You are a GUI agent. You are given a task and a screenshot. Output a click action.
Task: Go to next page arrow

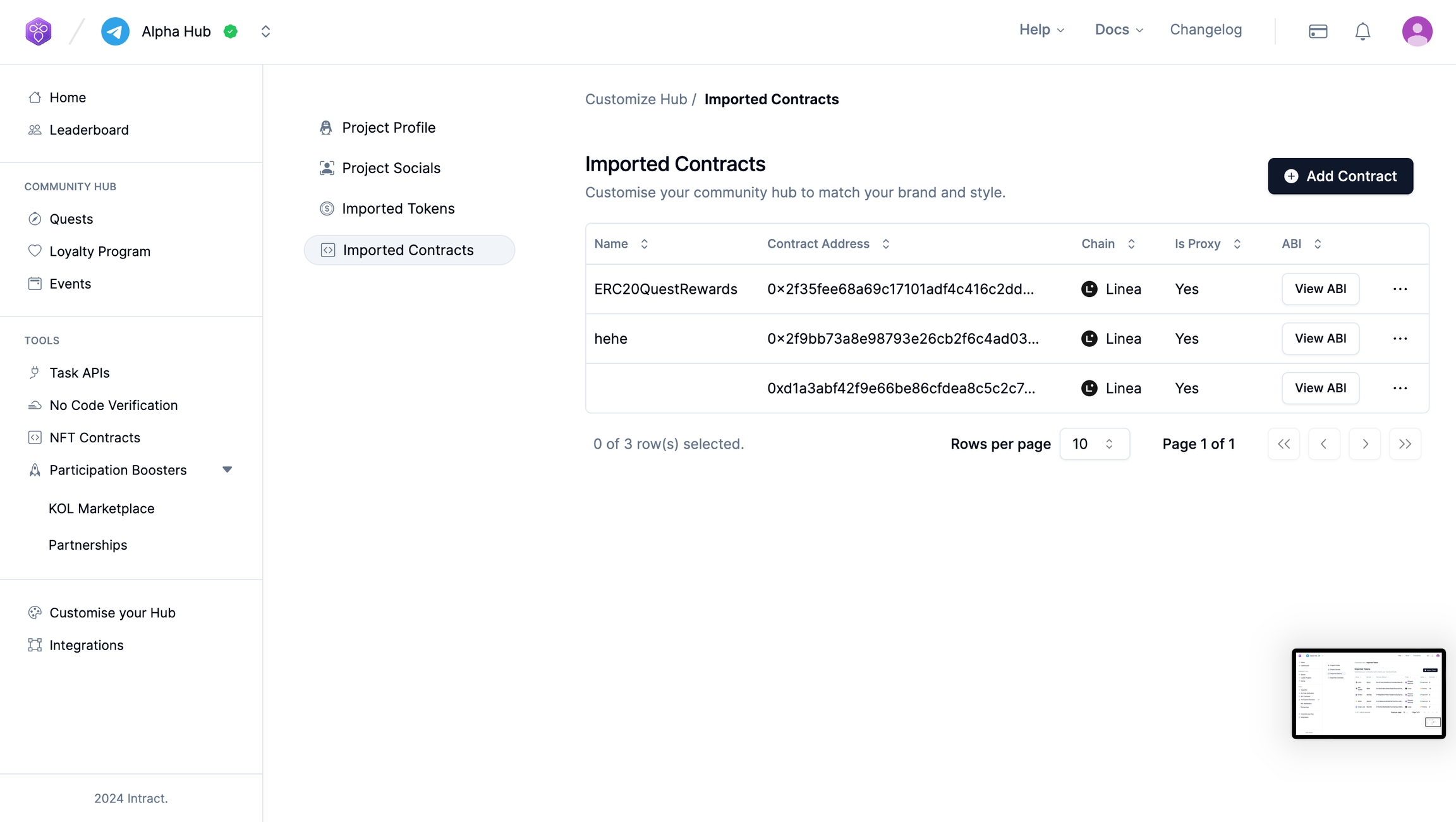[1364, 444]
